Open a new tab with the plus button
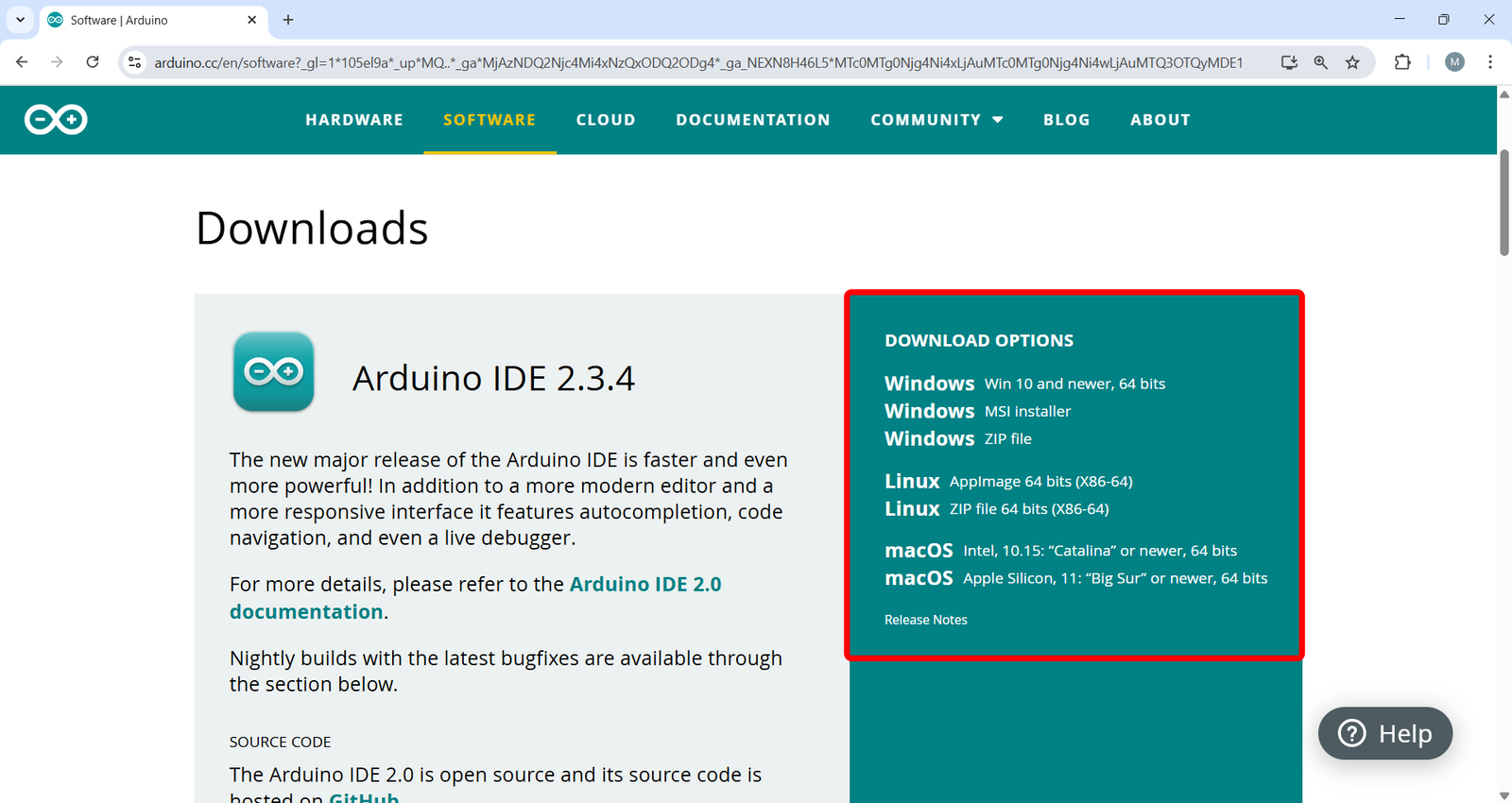 [288, 20]
